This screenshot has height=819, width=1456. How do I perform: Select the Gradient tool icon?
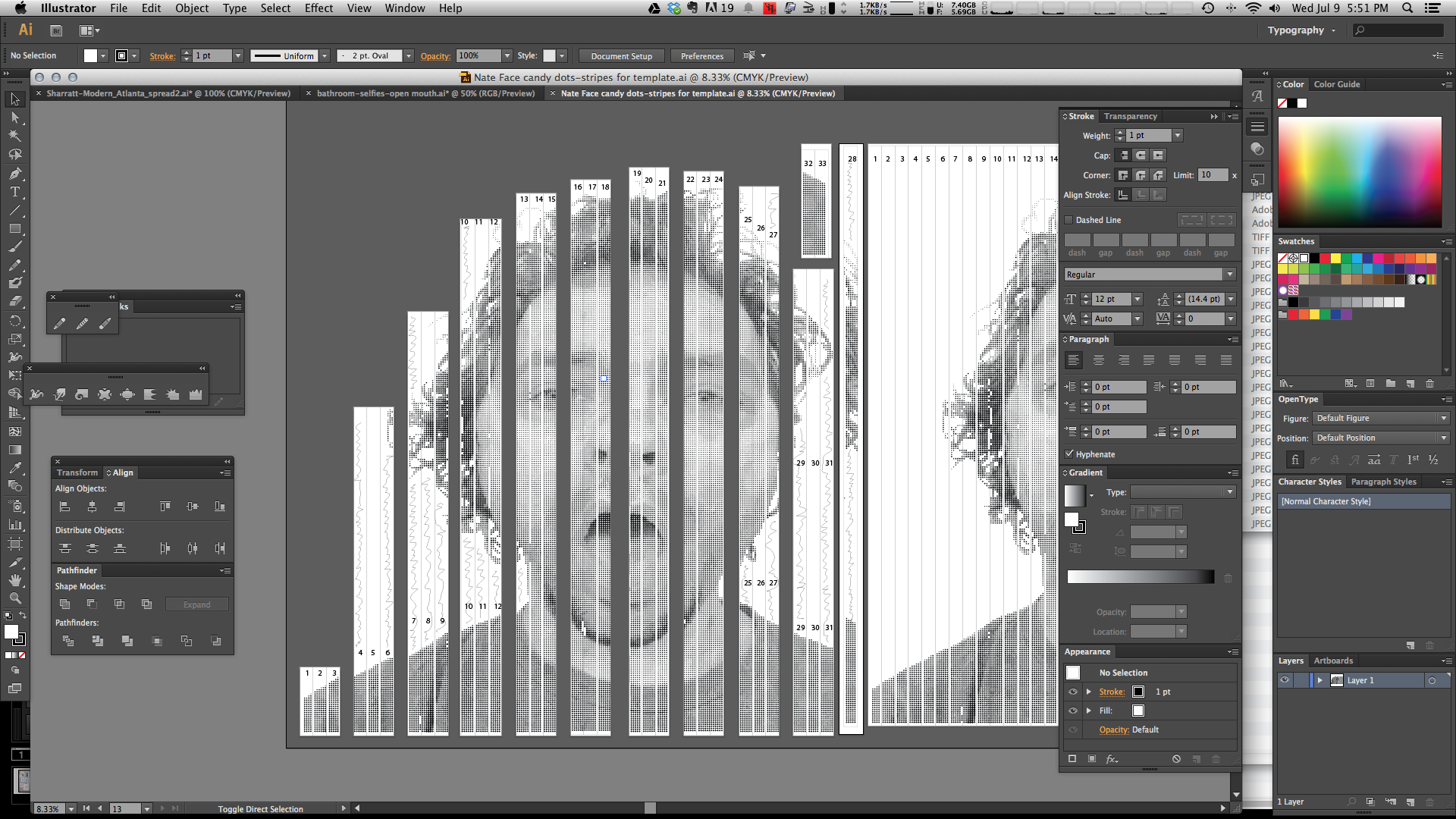[x=14, y=449]
